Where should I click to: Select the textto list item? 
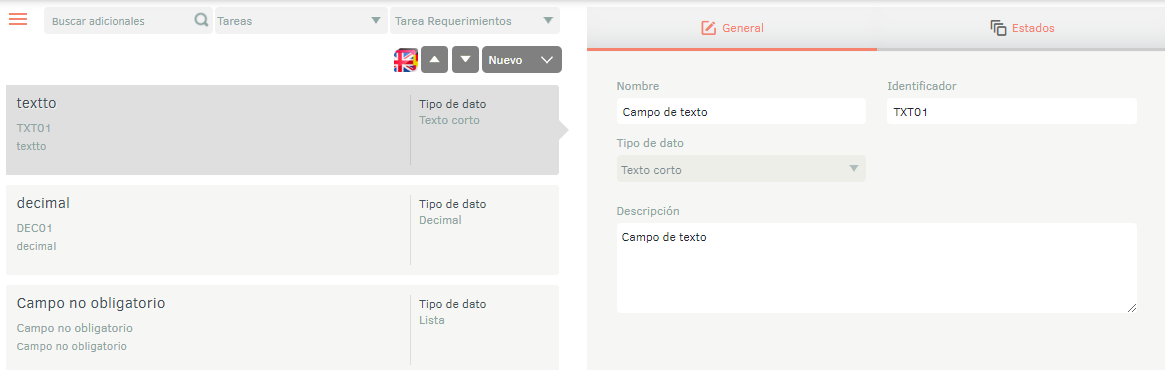point(282,130)
